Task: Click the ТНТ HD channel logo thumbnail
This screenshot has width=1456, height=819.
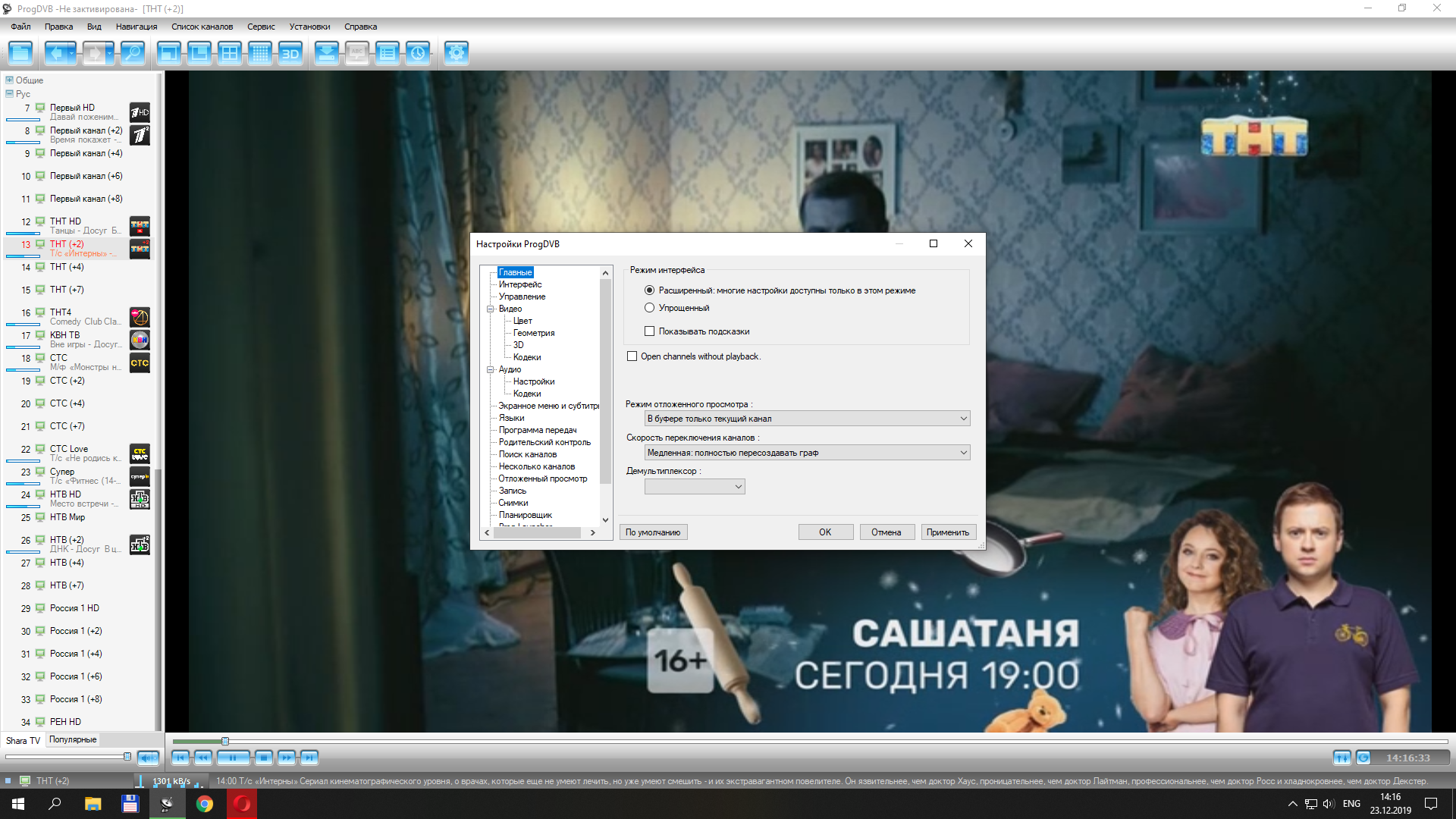Action: click(140, 226)
